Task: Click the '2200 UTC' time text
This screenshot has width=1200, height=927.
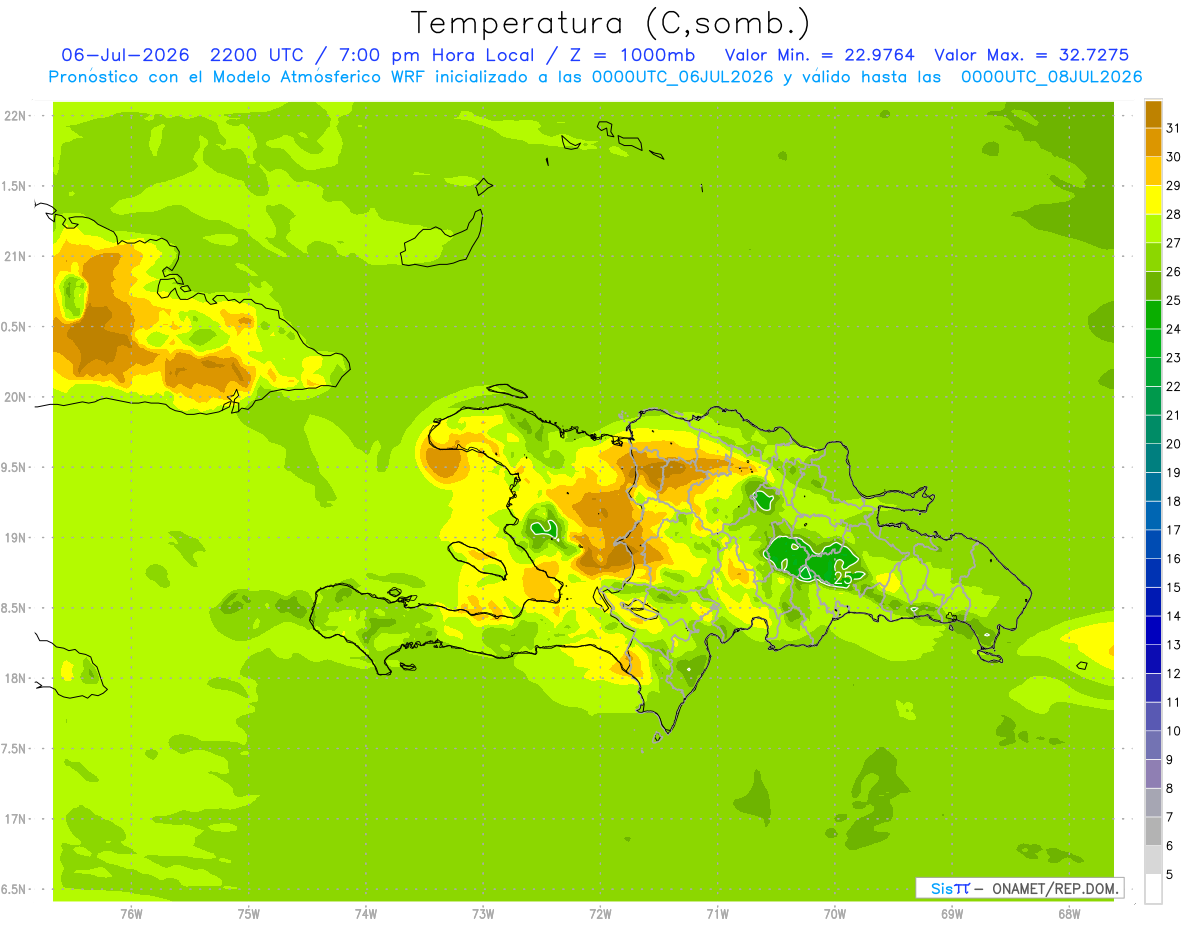Action: [257, 55]
